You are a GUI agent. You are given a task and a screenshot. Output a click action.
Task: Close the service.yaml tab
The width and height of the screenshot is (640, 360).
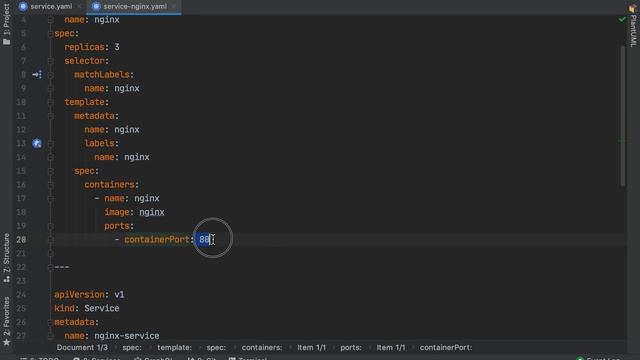(x=79, y=7)
